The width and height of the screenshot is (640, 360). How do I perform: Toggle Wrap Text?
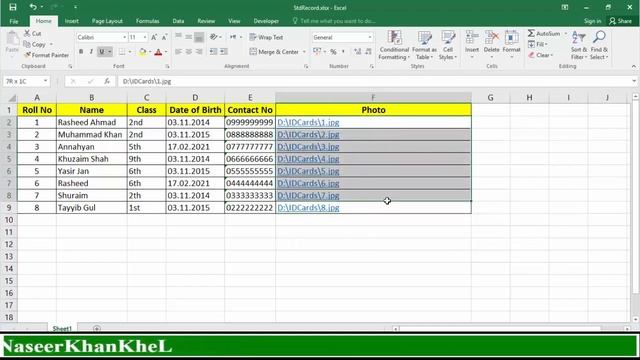click(x=266, y=37)
